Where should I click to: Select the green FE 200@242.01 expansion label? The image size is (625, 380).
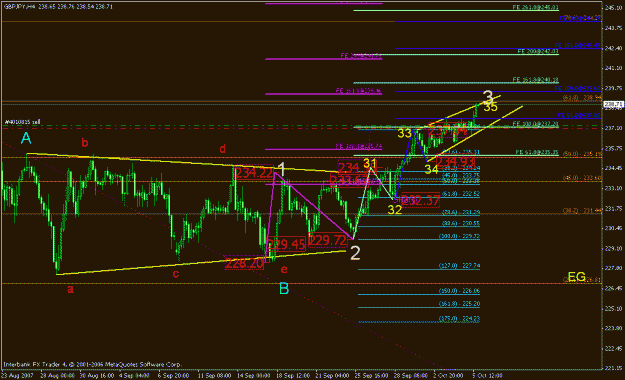[x=538, y=51]
